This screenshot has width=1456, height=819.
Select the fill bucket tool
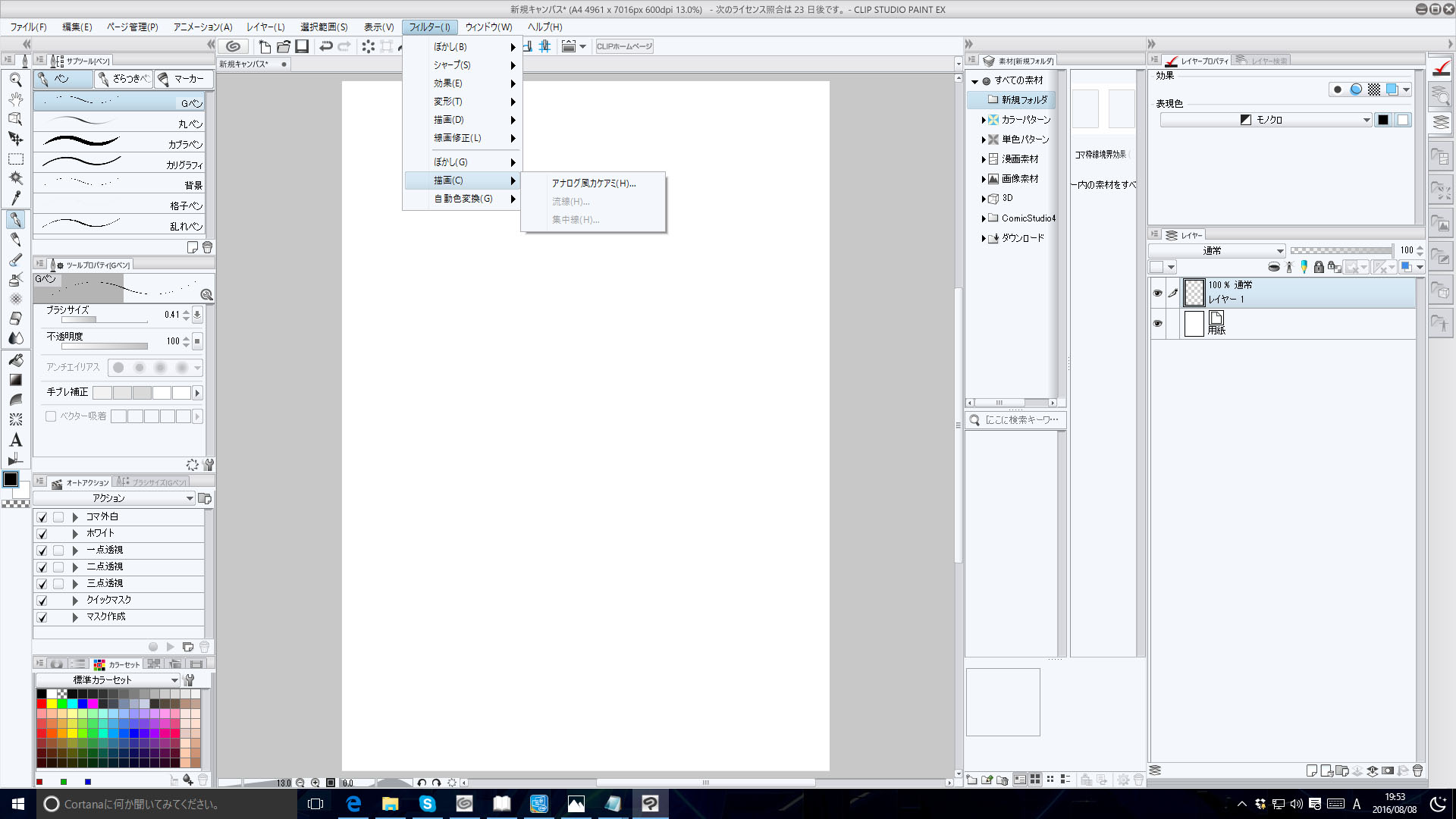click(15, 360)
